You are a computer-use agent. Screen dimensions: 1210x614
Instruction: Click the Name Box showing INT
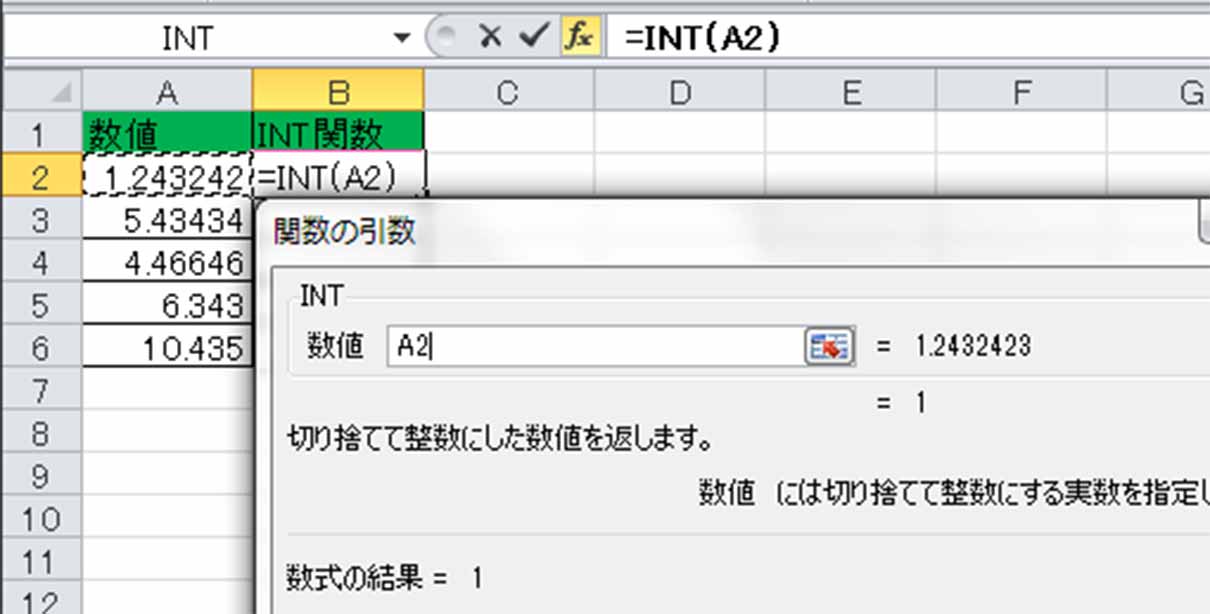(x=188, y=38)
